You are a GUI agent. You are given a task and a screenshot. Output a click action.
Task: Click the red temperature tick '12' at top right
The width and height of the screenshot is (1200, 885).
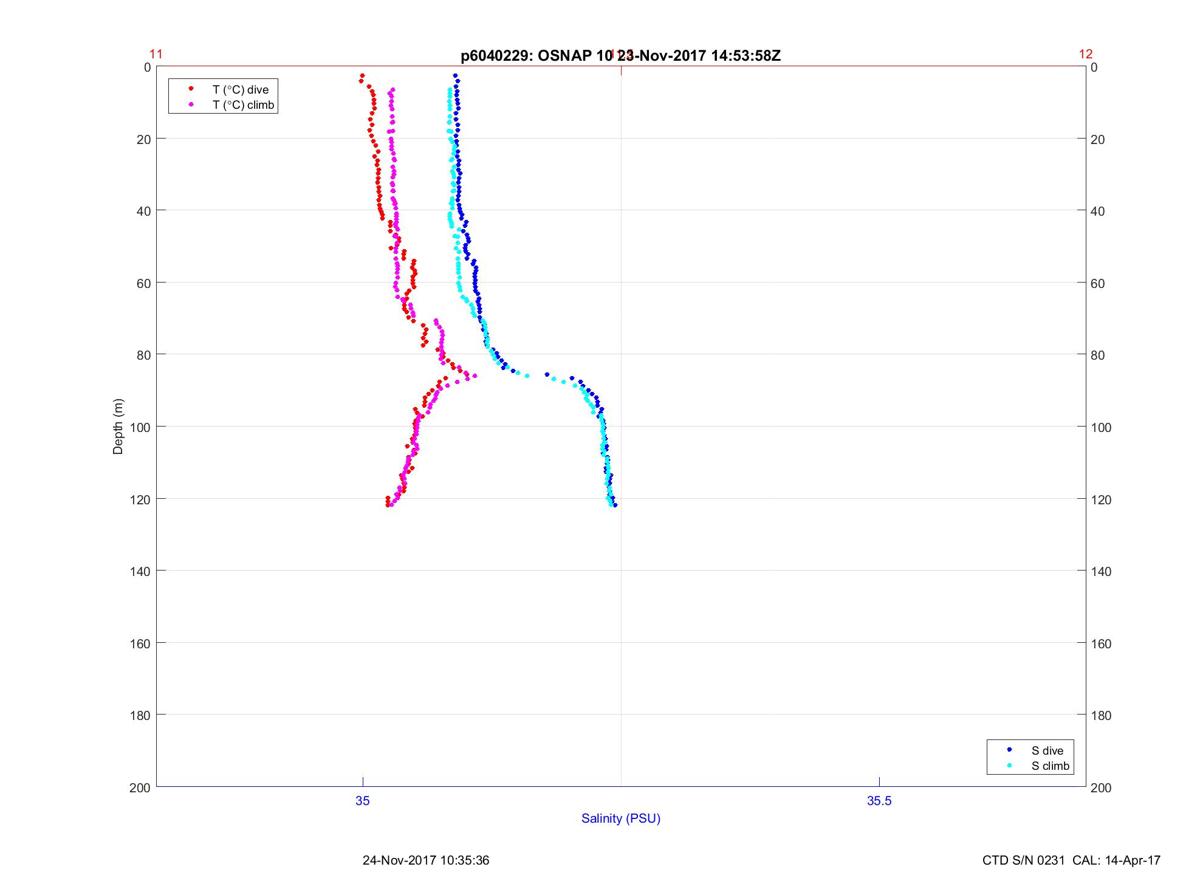click(x=1086, y=54)
